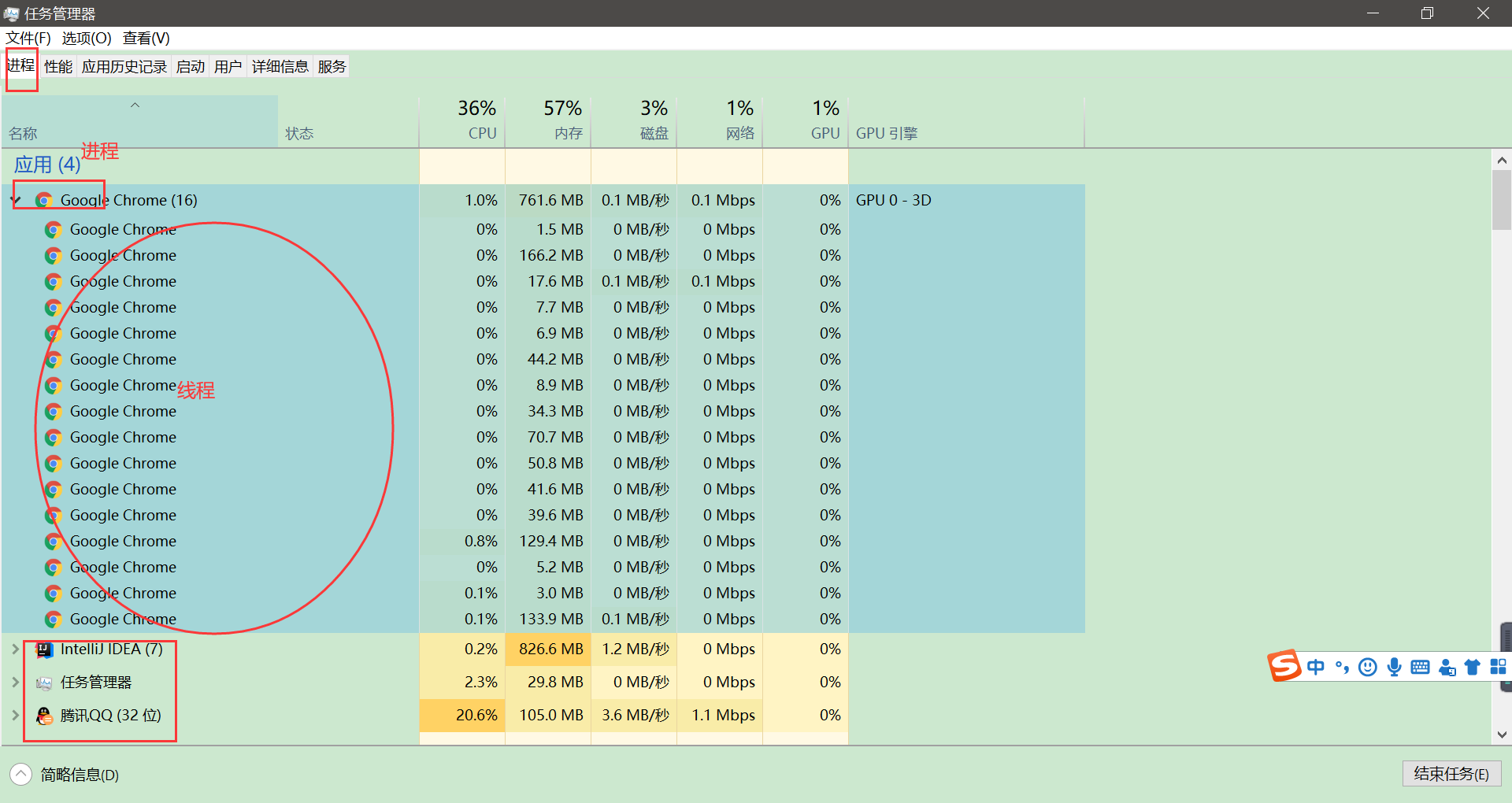The image size is (1512, 803).
Task: Click the 简略信息(D) label
Action: click(x=80, y=775)
